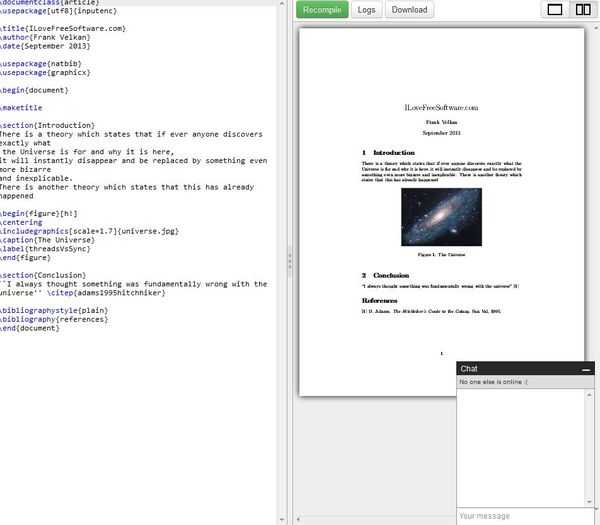Screen dimensions: 600x525
Task: Click the \title{ILoveFreeSoftware.com} line
Action: point(62,29)
